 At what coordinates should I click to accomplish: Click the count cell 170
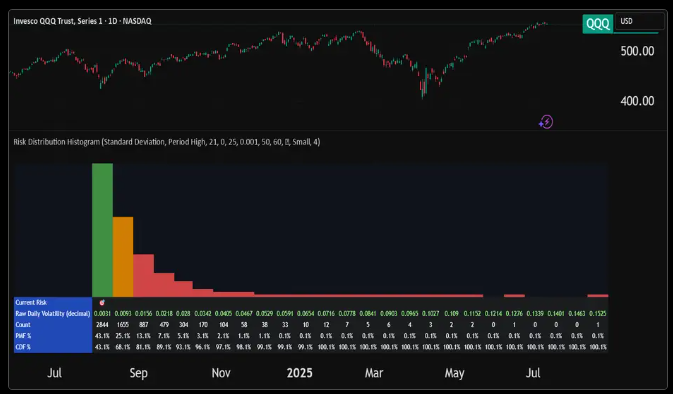point(203,325)
